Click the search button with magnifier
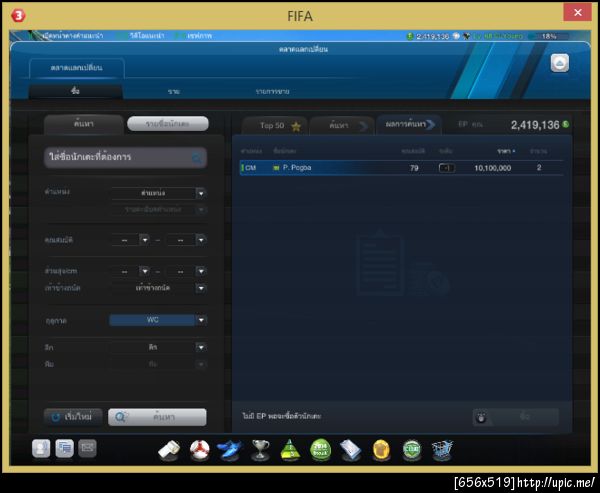 point(157,417)
